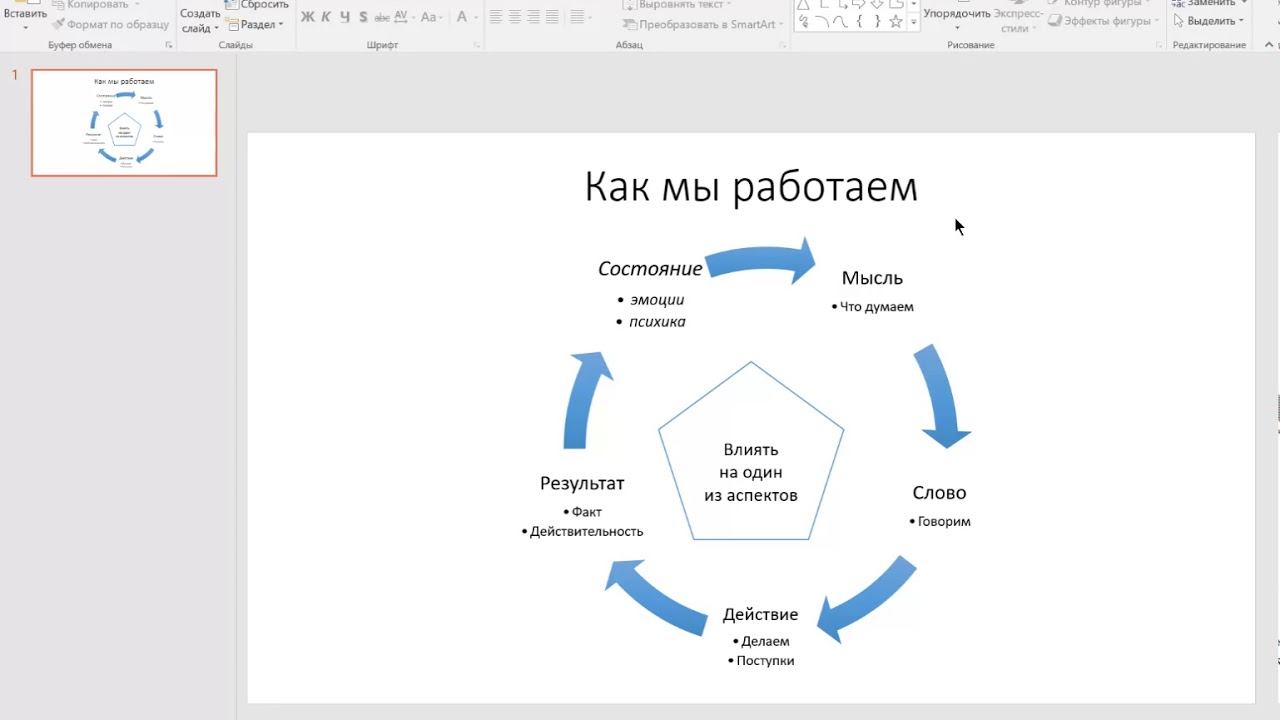Click bullet text Поступки
The height and width of the screenshot is (720, 1280).
(765, 661)
